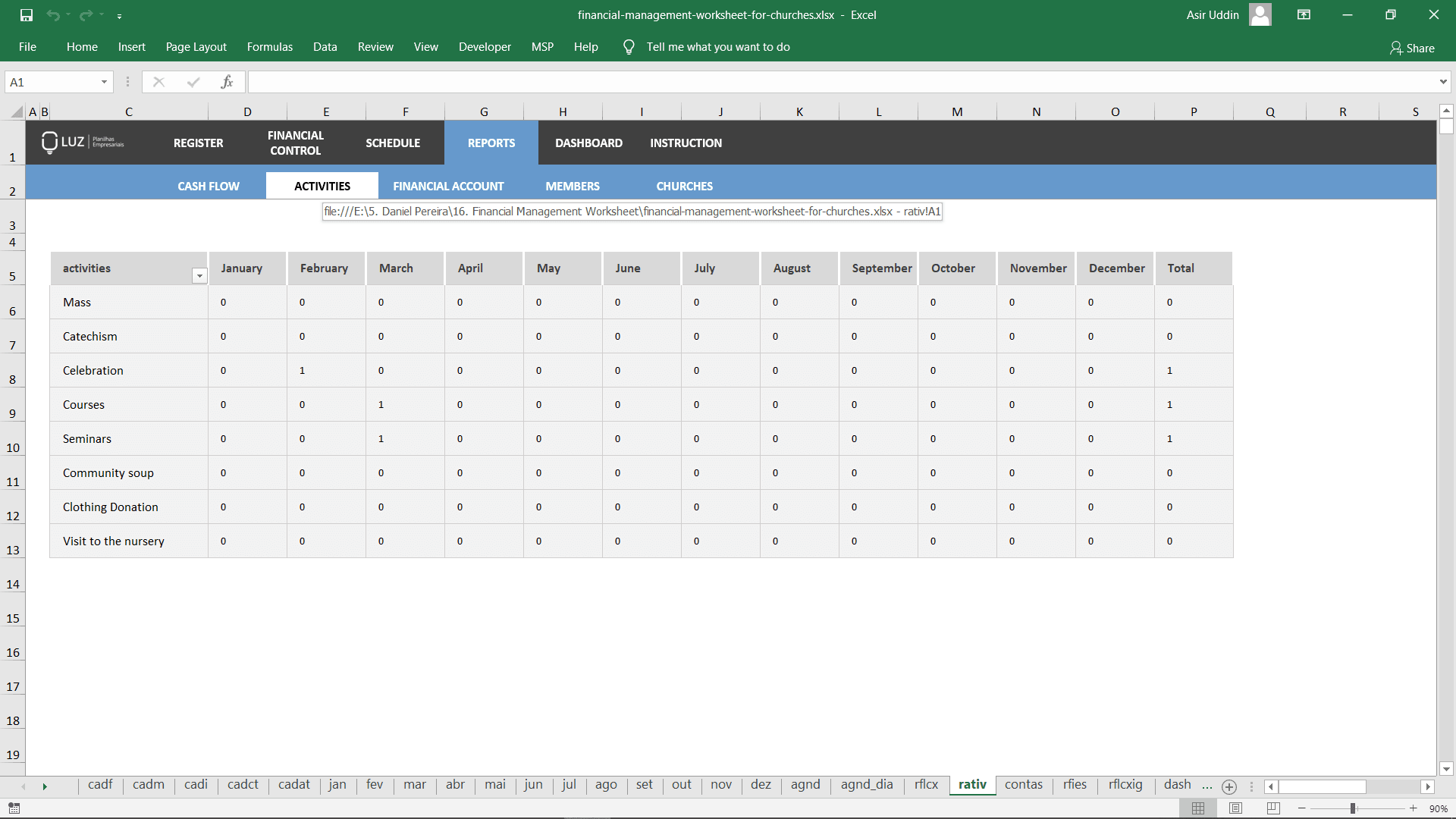Switch to dash sheet tab
Viewport: 1456px width, 819px height.
(1178, 785)
